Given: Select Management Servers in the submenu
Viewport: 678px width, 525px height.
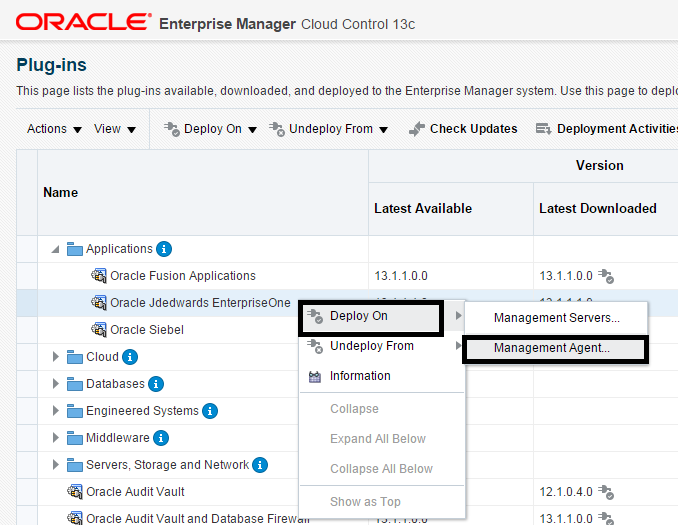Looking at the screenshot, I should click(x=556, y=318).
